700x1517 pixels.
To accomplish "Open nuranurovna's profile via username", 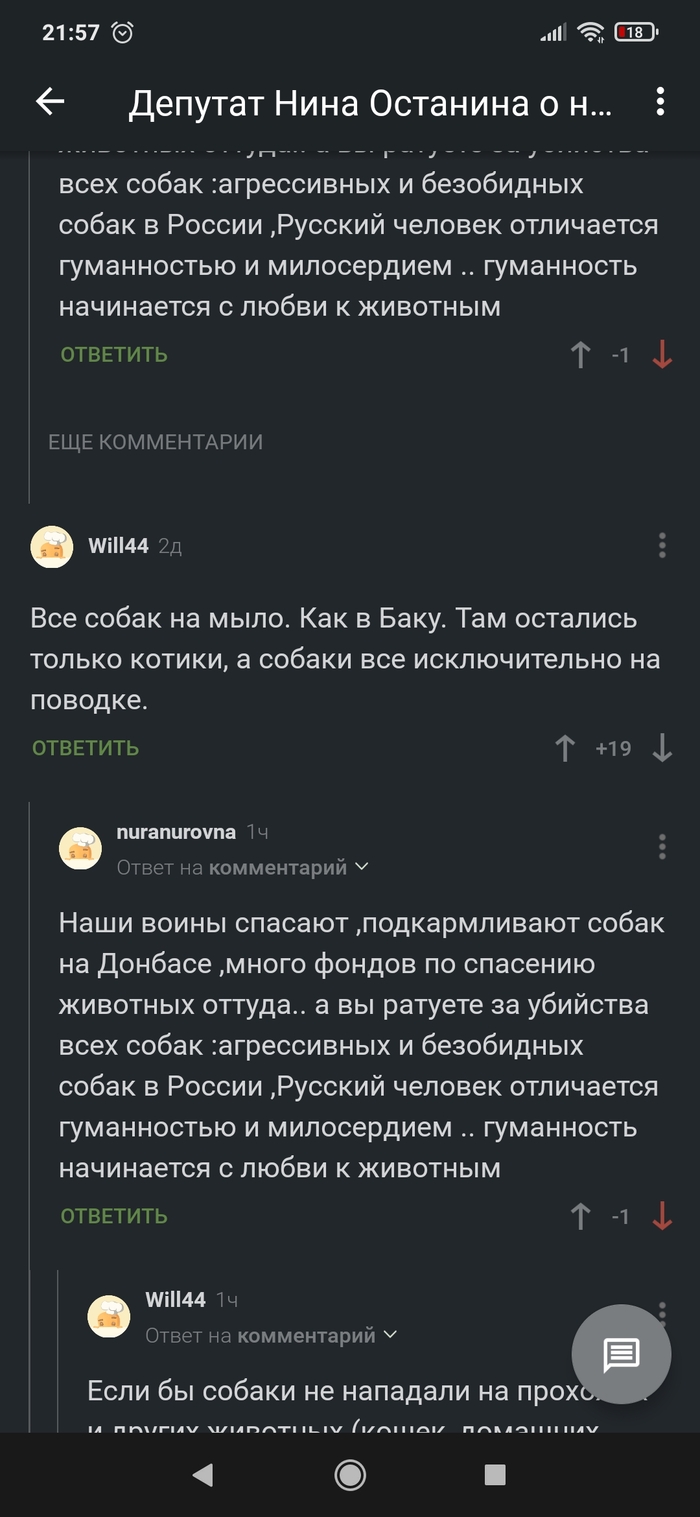I will click(x=176, y=832).
